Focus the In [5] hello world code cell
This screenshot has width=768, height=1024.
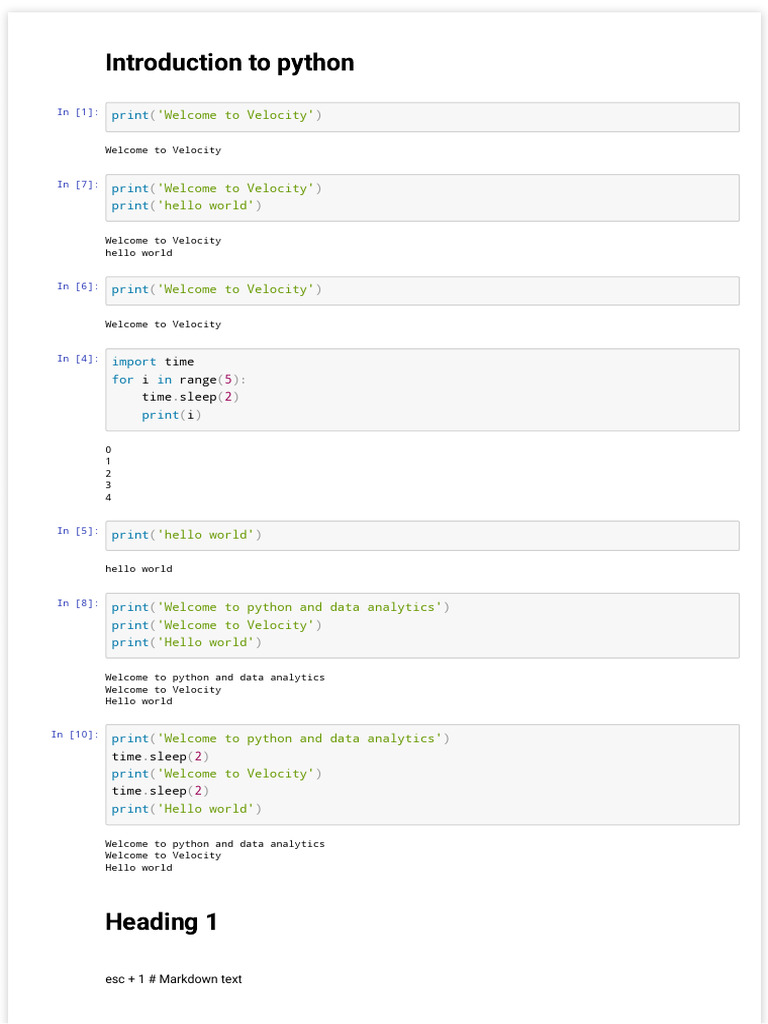(421, 535)
